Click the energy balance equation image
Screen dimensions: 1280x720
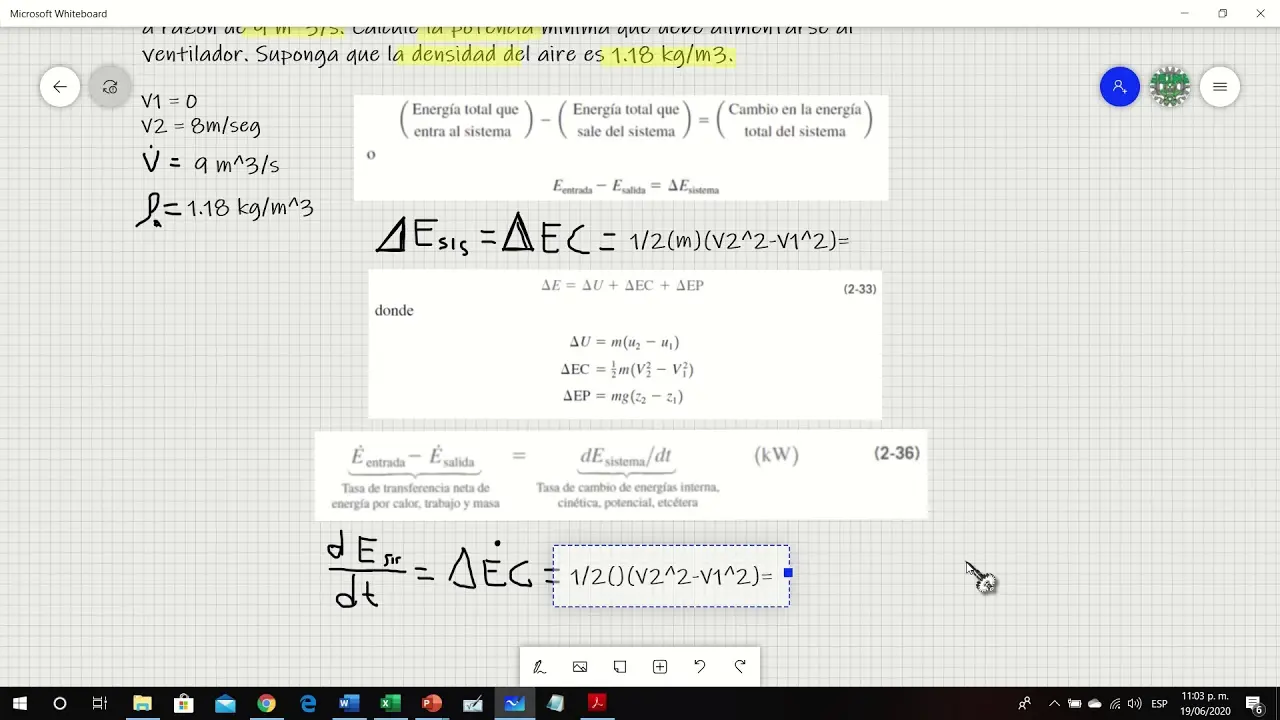click(621, 148)
